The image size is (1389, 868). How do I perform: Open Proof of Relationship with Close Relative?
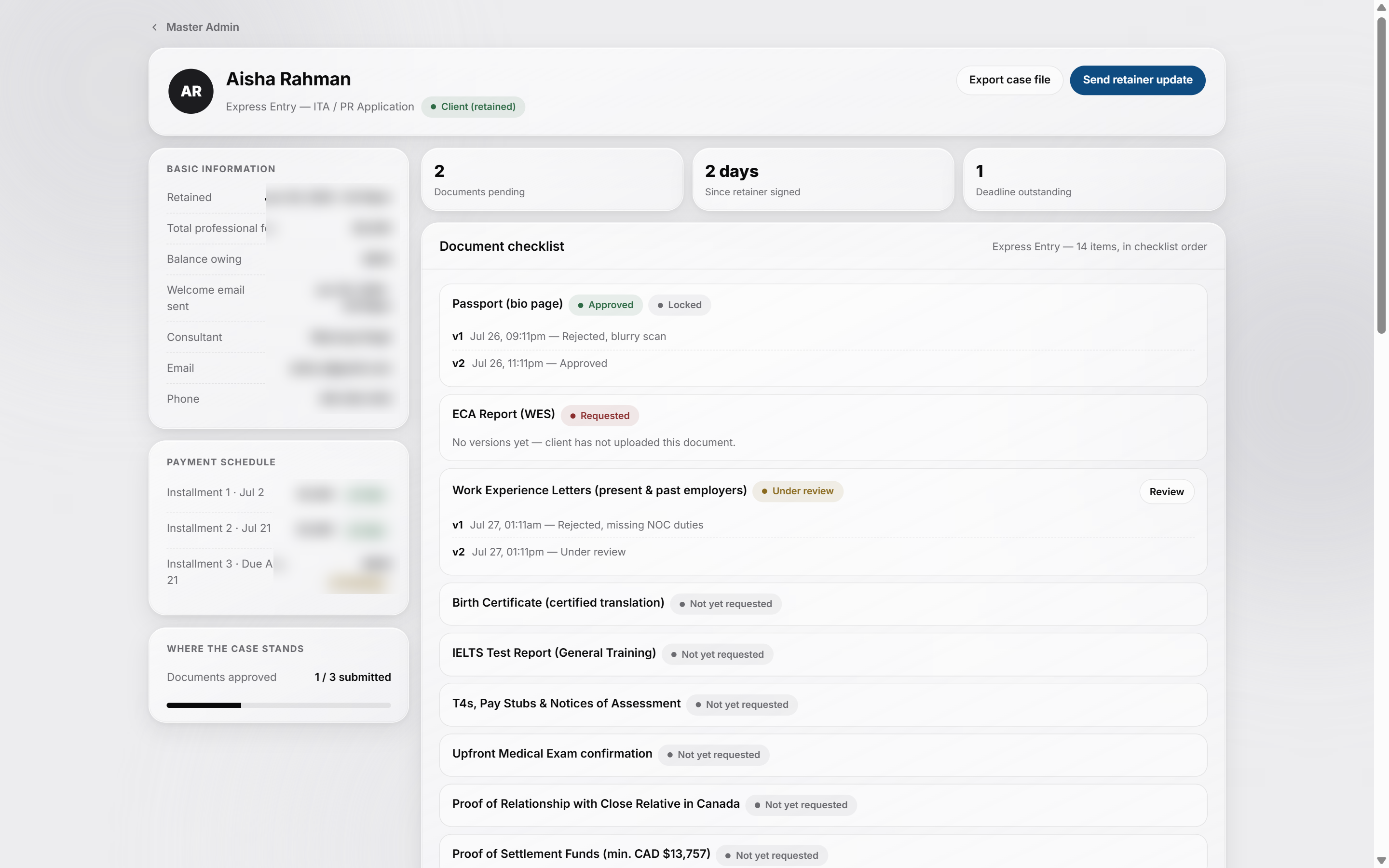(x=822, y=805)
